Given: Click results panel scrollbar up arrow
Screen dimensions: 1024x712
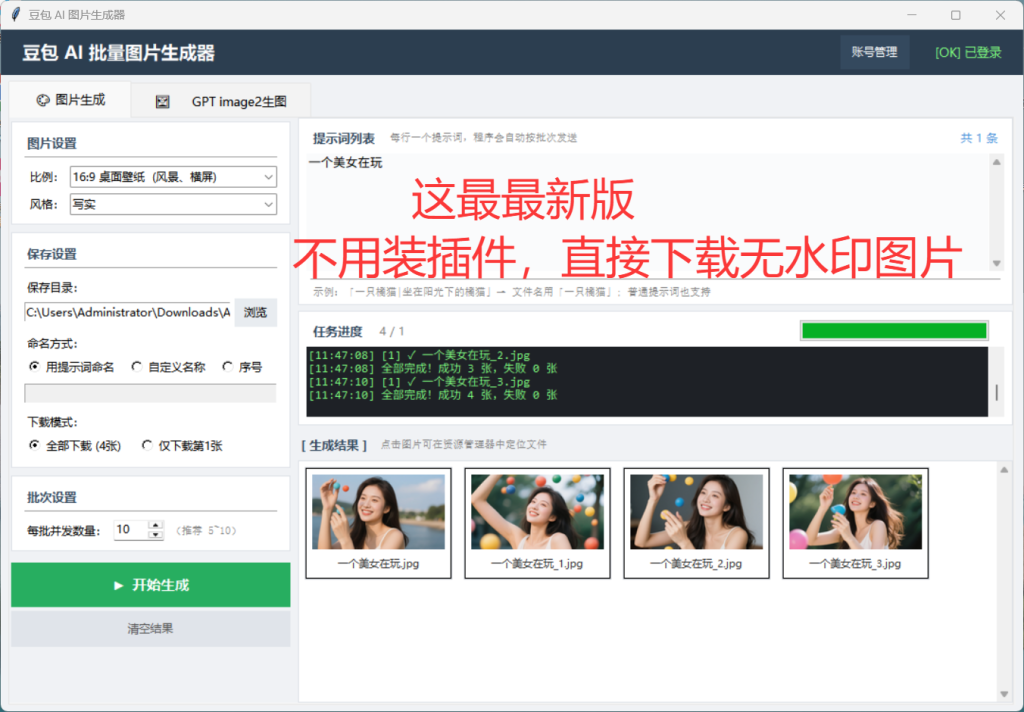Looking at the screenshot, I should click(1004, 470).
